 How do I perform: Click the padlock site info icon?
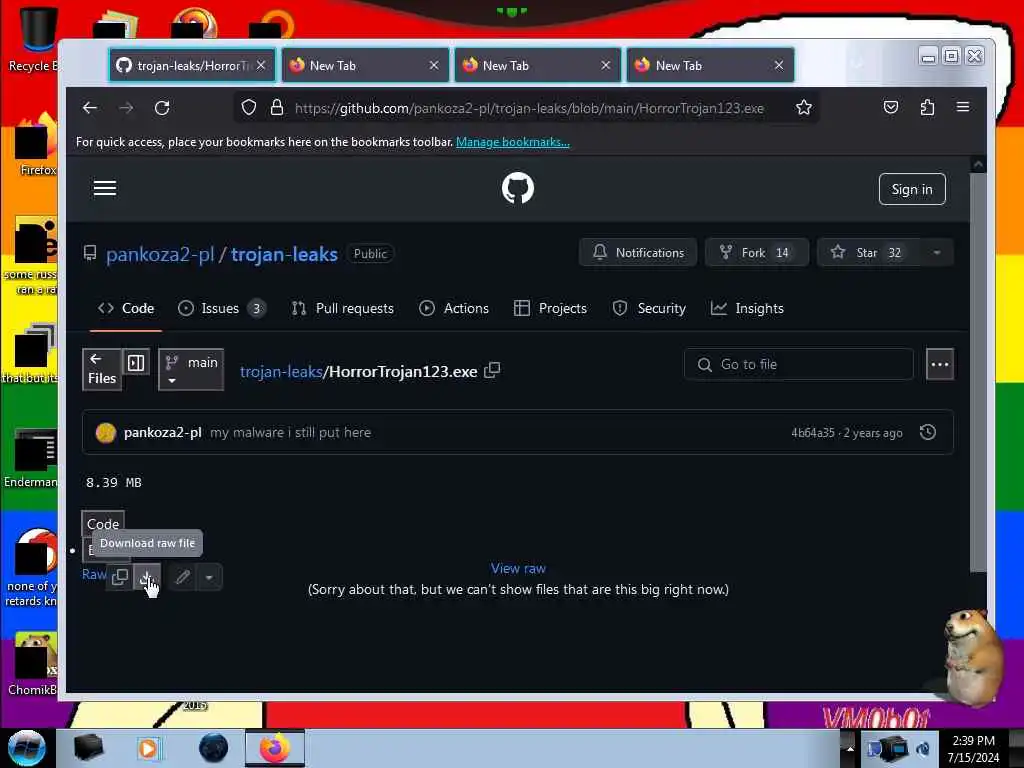(277, 108)
